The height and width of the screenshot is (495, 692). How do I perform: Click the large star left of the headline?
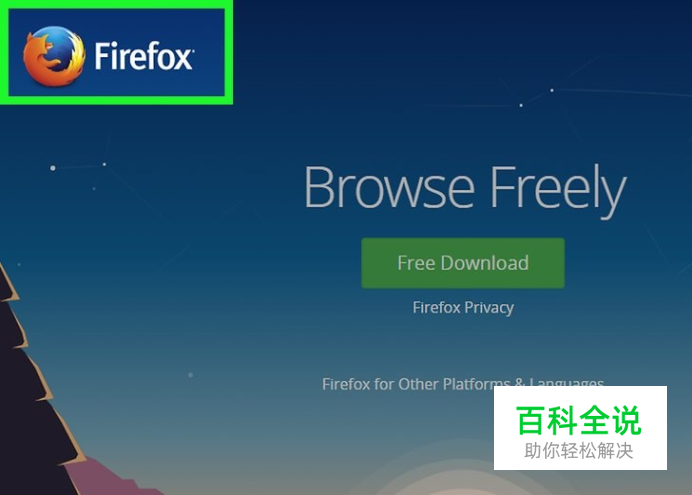[x=53, y=168]
